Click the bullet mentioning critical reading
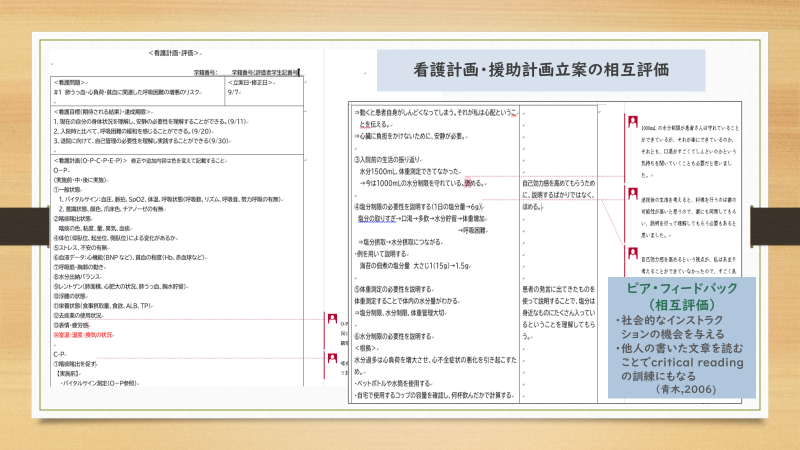This screenshot has height=450, width=800. [679, 362]
